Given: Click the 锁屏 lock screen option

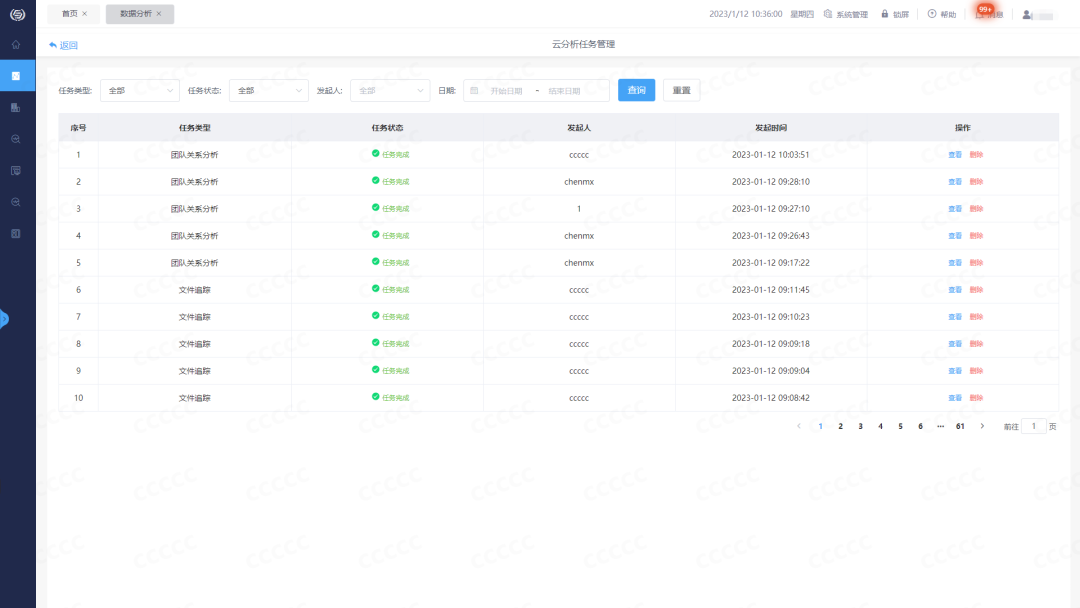Looking at the screenshot, I should 895,14.
